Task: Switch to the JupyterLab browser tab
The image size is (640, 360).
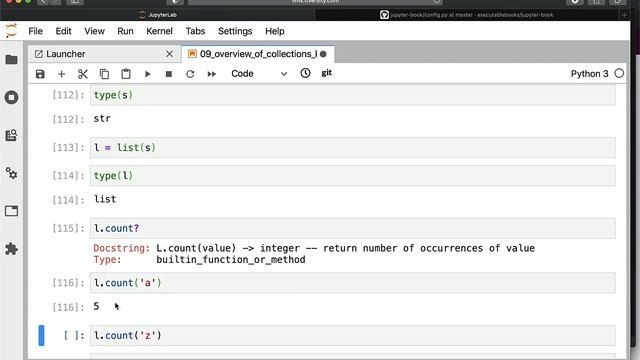Action: pos(158,15)
